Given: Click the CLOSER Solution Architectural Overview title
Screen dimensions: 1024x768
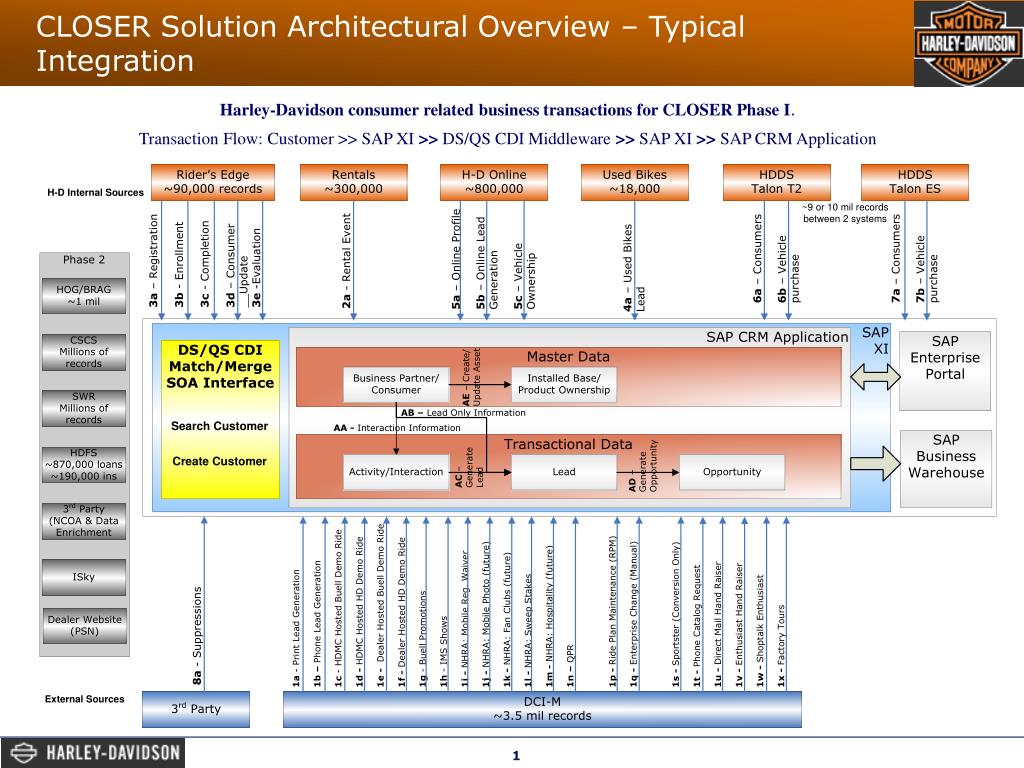Looking at the screenshot, I should pyautogui.click(x=390, y=44).
